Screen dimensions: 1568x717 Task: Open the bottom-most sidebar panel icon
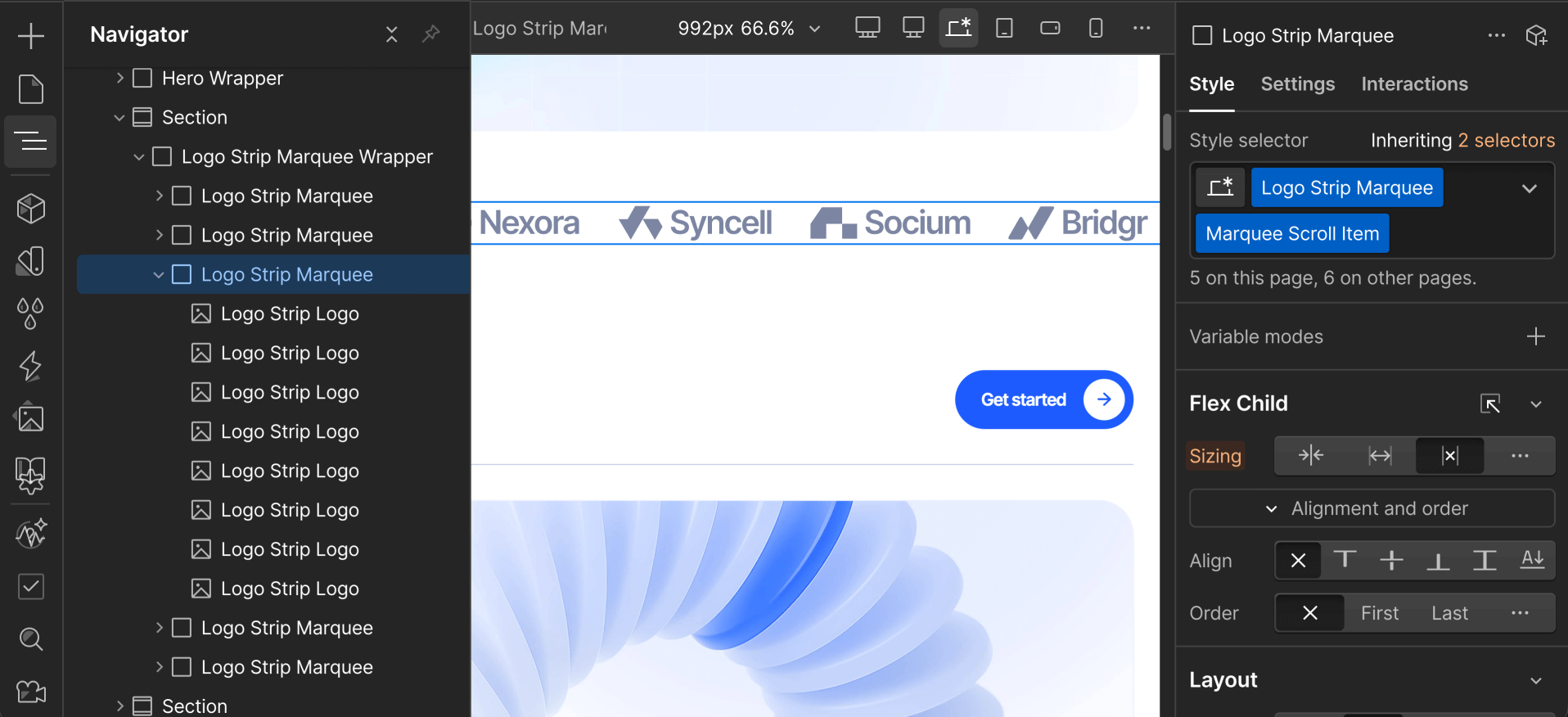tap(30, 692)
